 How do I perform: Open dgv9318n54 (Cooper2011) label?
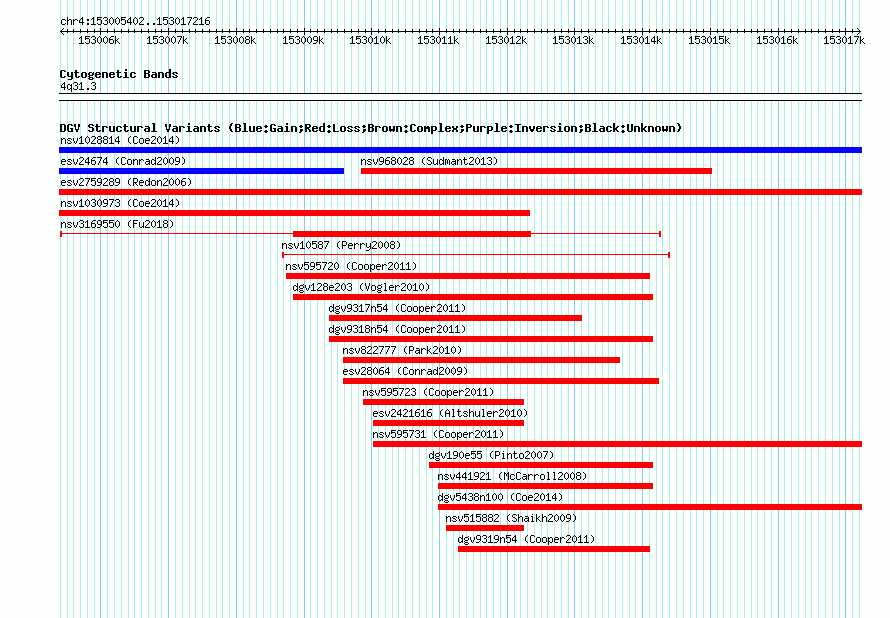(x=397, y=329)
